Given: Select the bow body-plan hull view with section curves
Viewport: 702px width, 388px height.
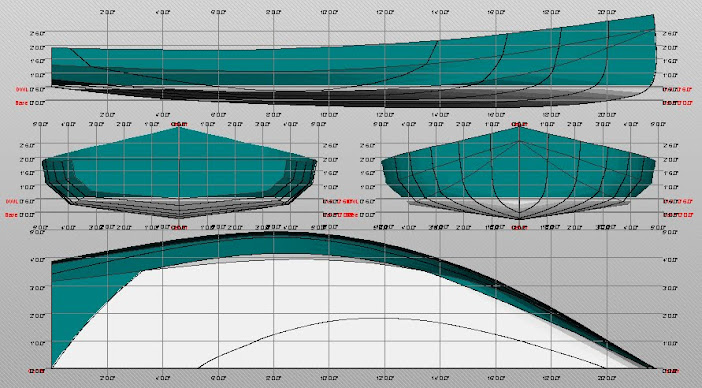Looking at the screenshot, I should [x=518, y=173].
